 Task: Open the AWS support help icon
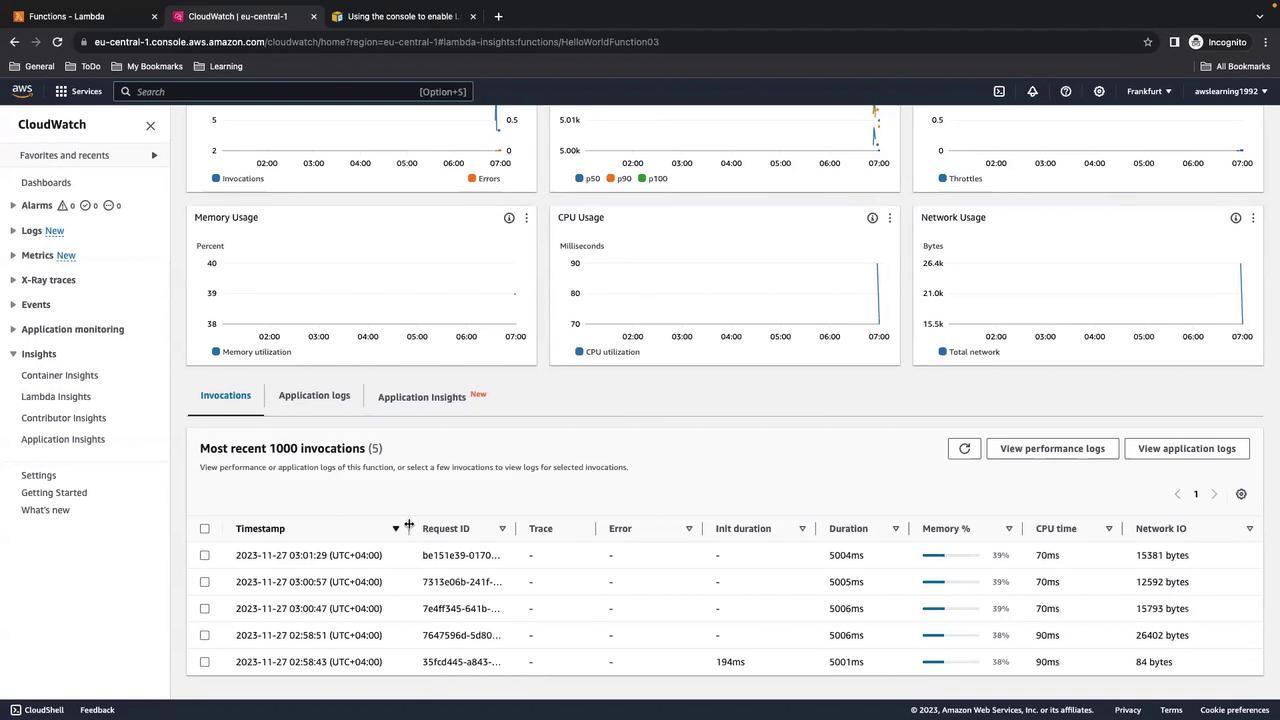1066,91
